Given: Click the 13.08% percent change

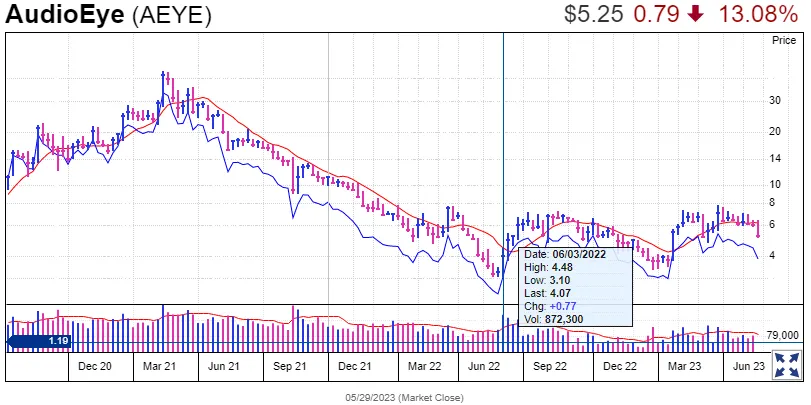Looking at the screenshot, I should click(758, 14).
